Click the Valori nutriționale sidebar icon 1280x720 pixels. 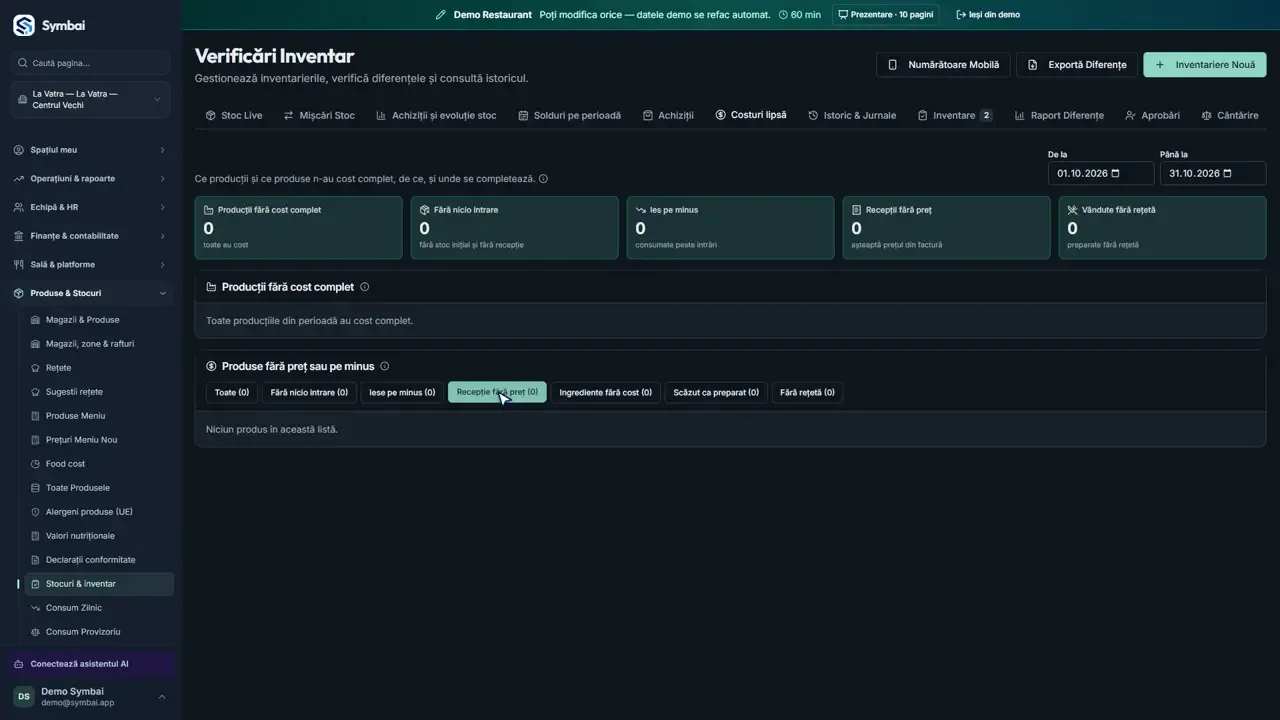(36, 536)
